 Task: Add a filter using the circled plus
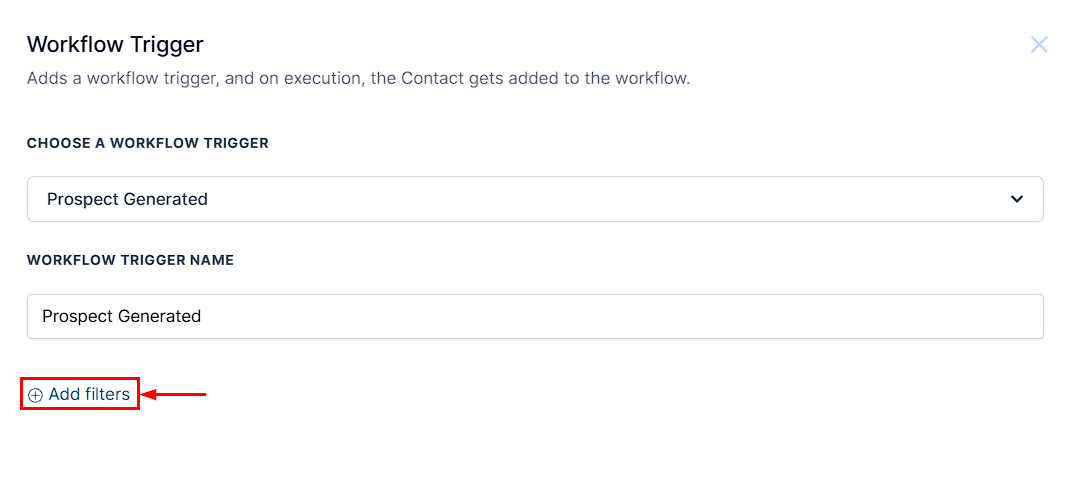coord(35,395)
